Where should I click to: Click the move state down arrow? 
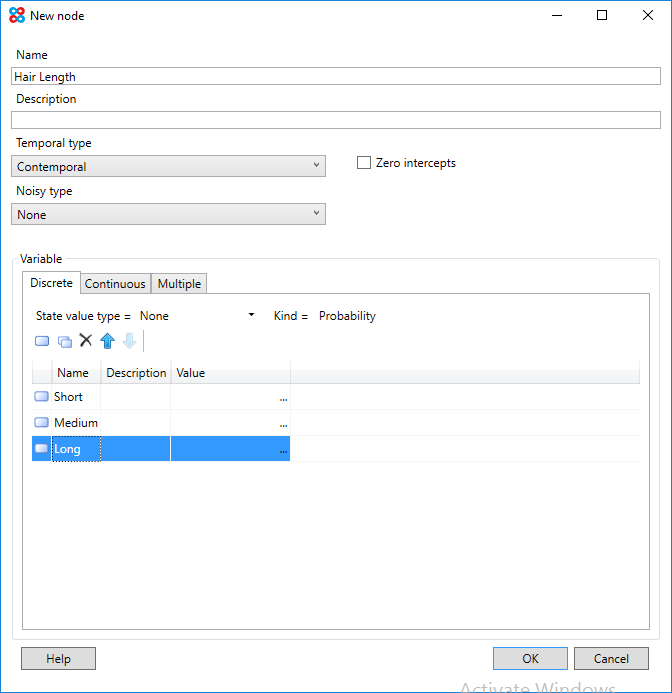[x=129, y=341]
